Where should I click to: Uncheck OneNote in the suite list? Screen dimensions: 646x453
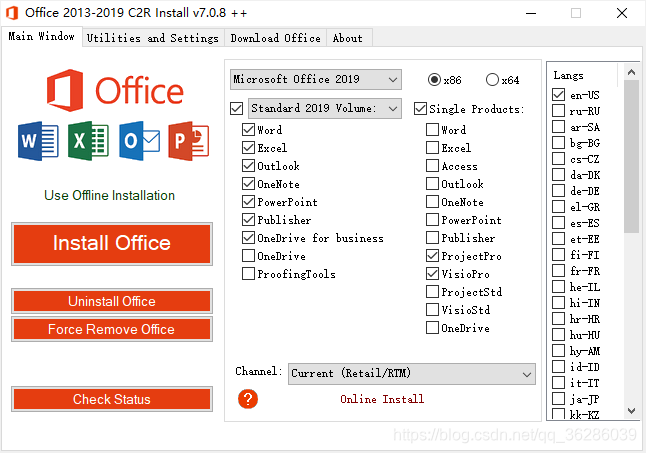click(248, 184)
